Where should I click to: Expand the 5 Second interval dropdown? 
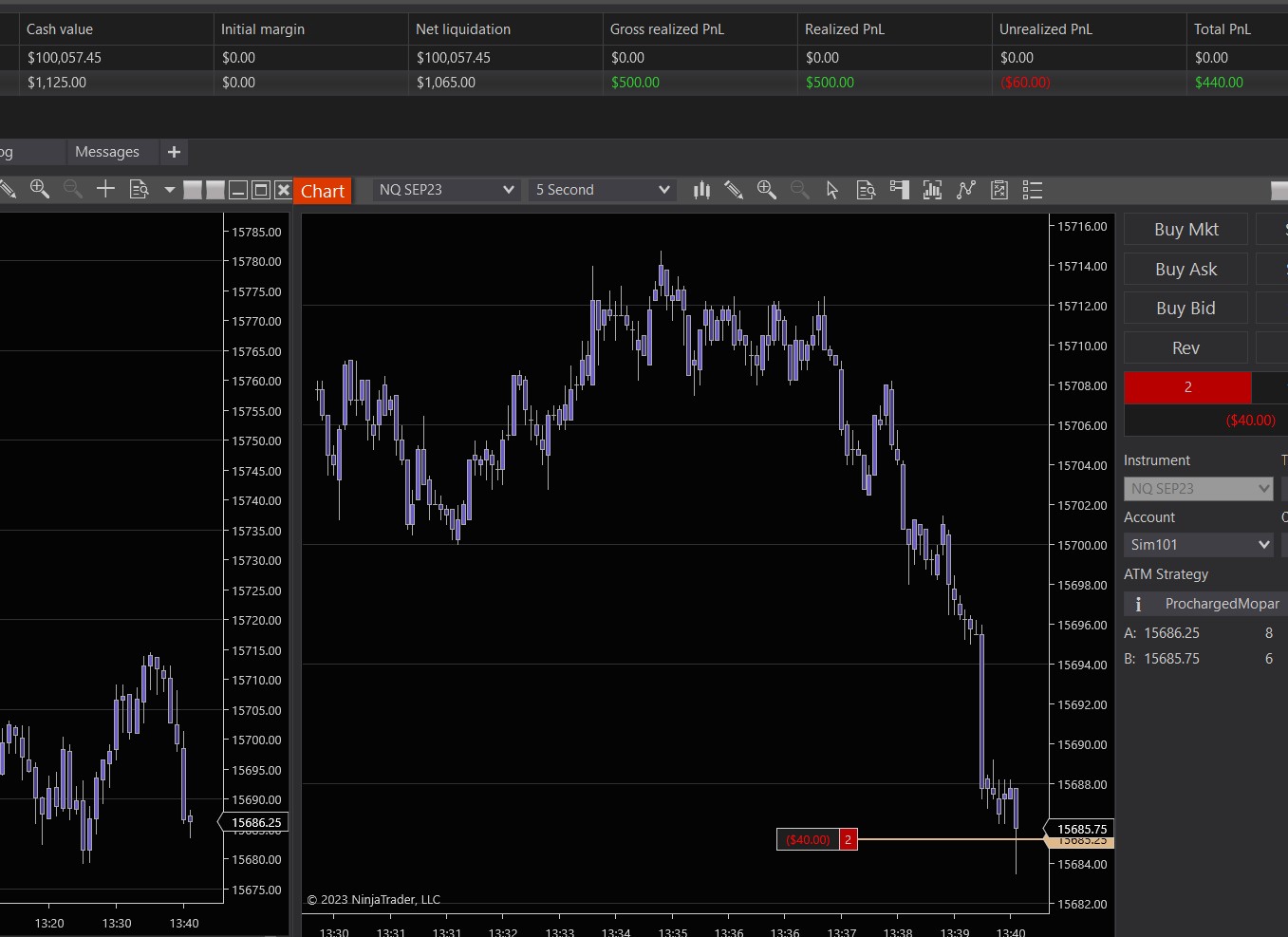click(x=602, y=190)
